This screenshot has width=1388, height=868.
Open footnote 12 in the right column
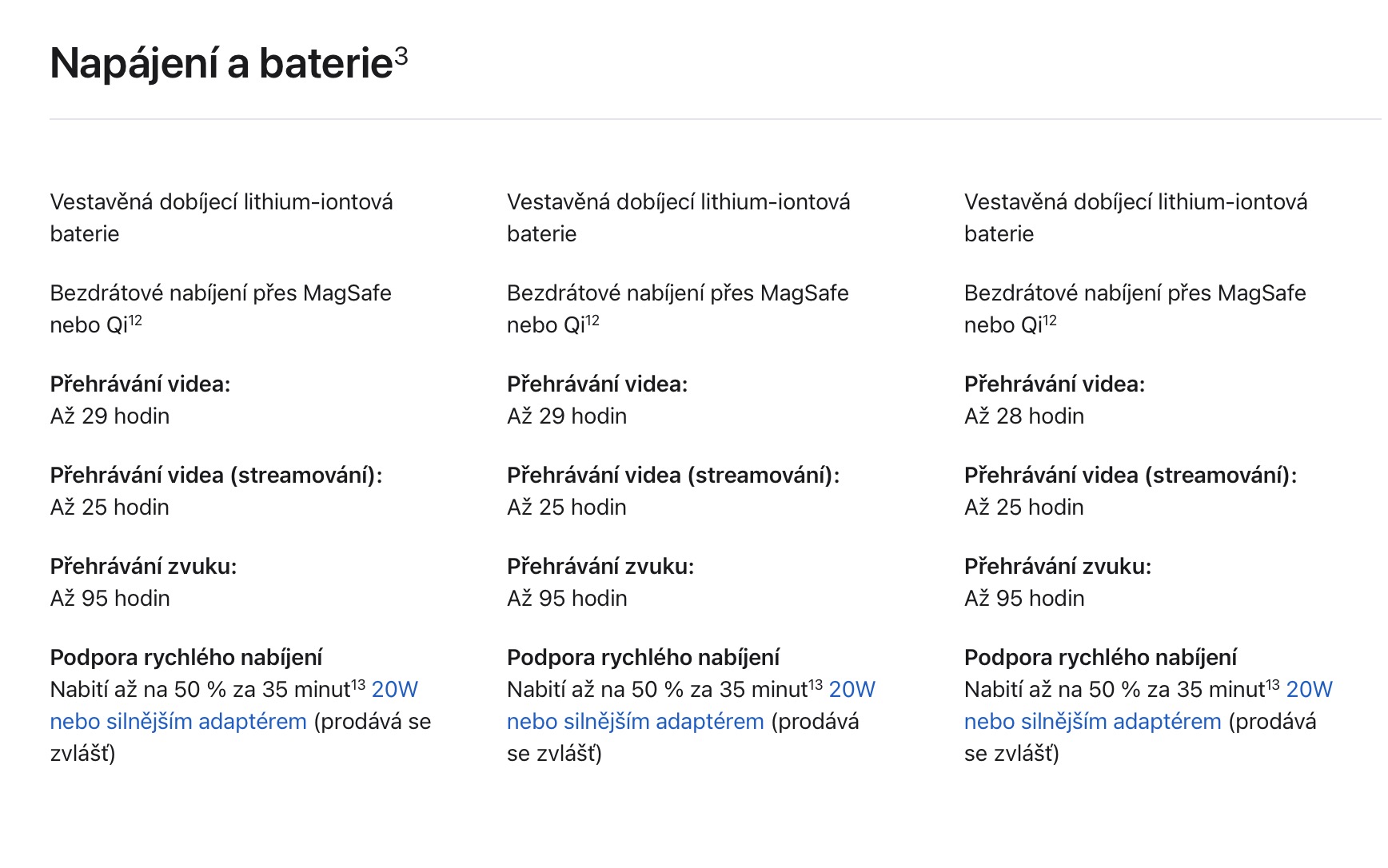[1050, 321]
